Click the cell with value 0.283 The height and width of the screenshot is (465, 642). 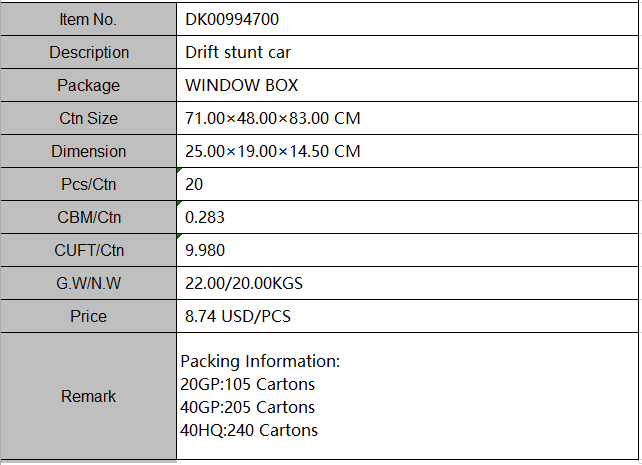406,217
